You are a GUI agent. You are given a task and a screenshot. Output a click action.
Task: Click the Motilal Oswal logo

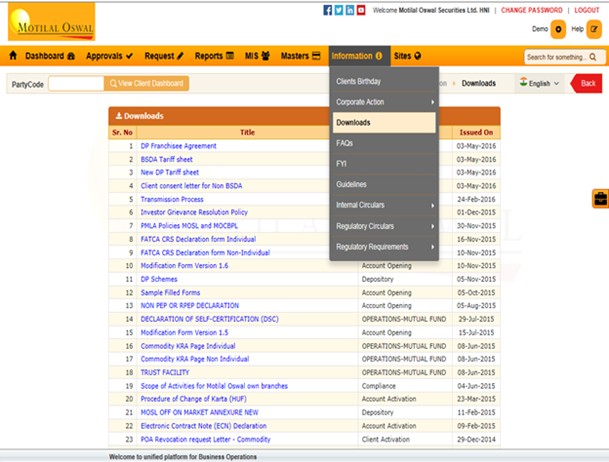tap(52, 22)
